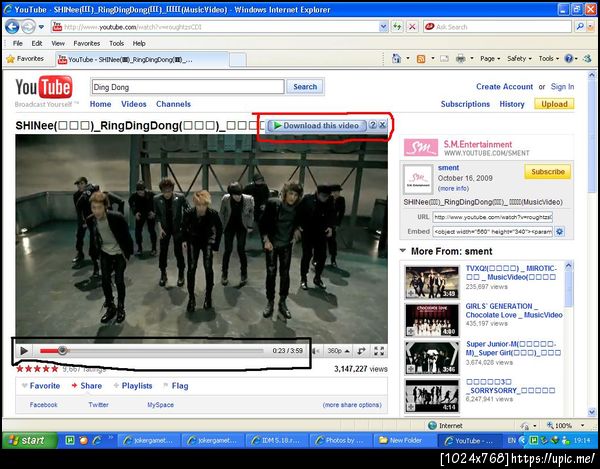Open the Safety dropdown menu
Screen dimensions: 600x469
pyautogui.click(x=519, y=59)
